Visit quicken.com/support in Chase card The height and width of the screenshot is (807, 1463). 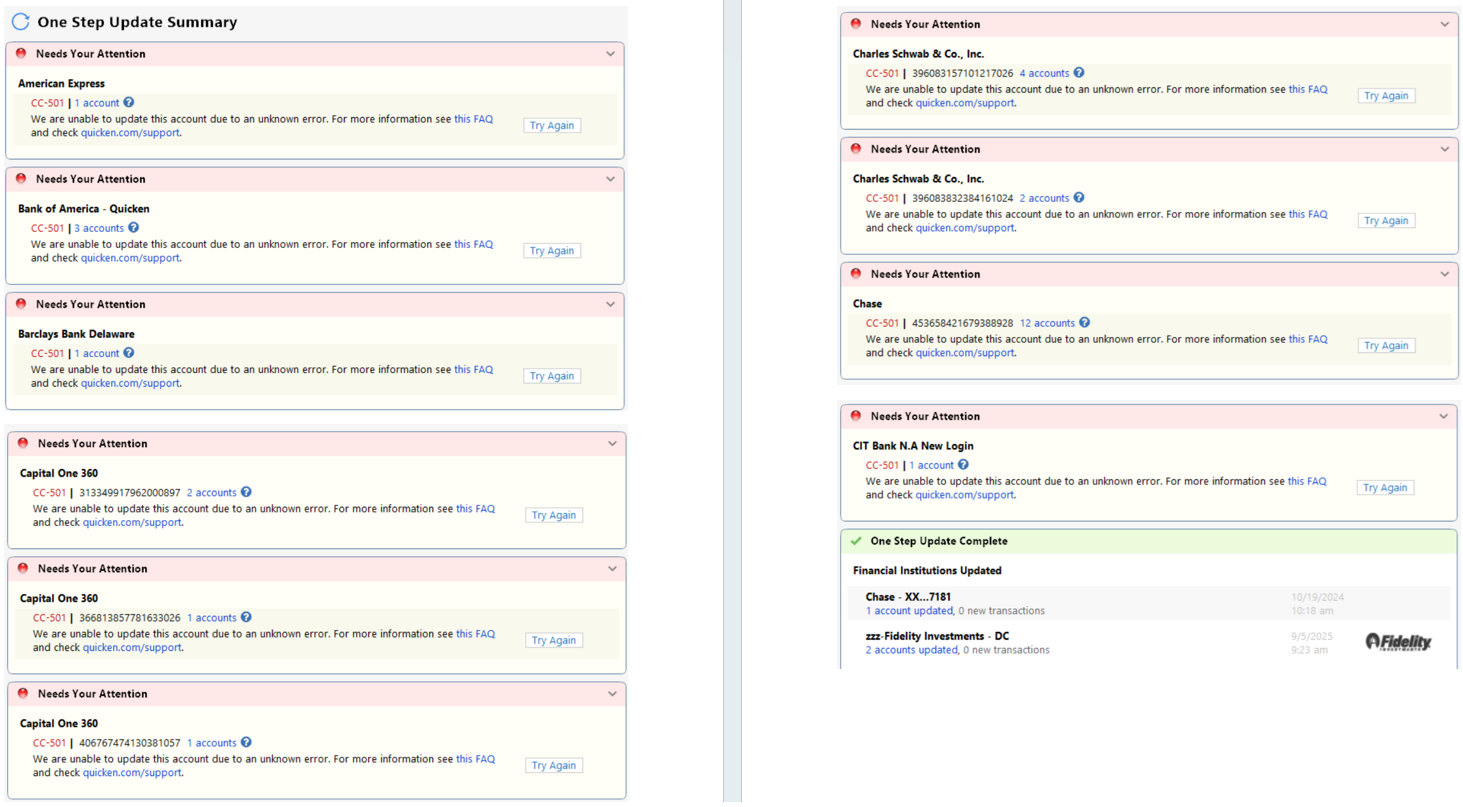pyautogui.click(x=965, y=352)
